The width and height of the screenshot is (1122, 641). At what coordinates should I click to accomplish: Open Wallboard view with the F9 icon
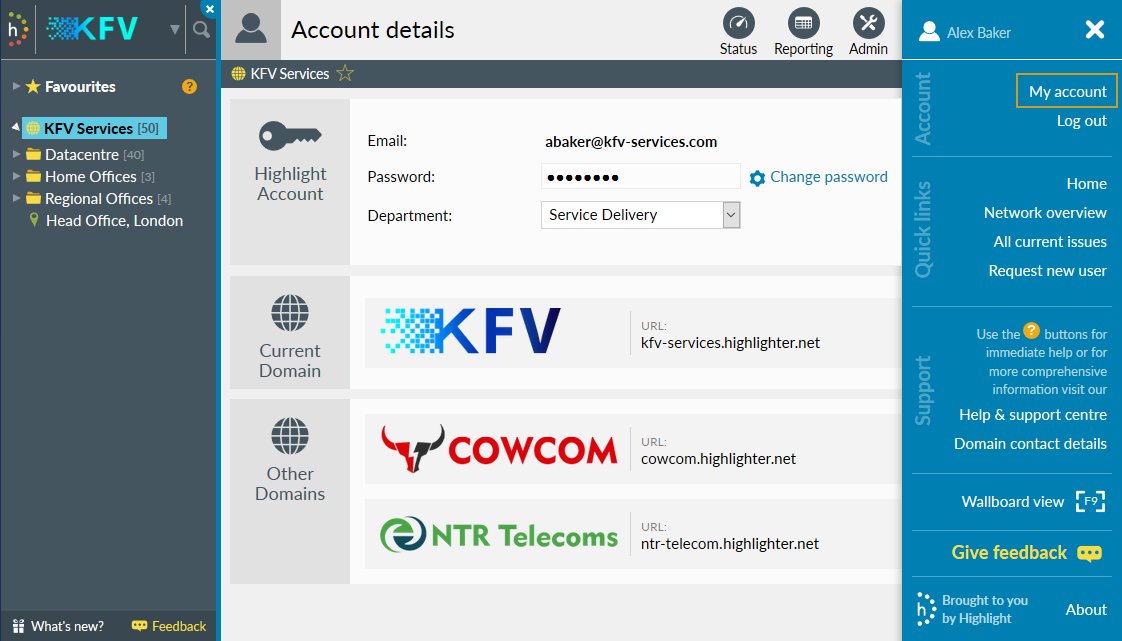[x=1089, y=502]
